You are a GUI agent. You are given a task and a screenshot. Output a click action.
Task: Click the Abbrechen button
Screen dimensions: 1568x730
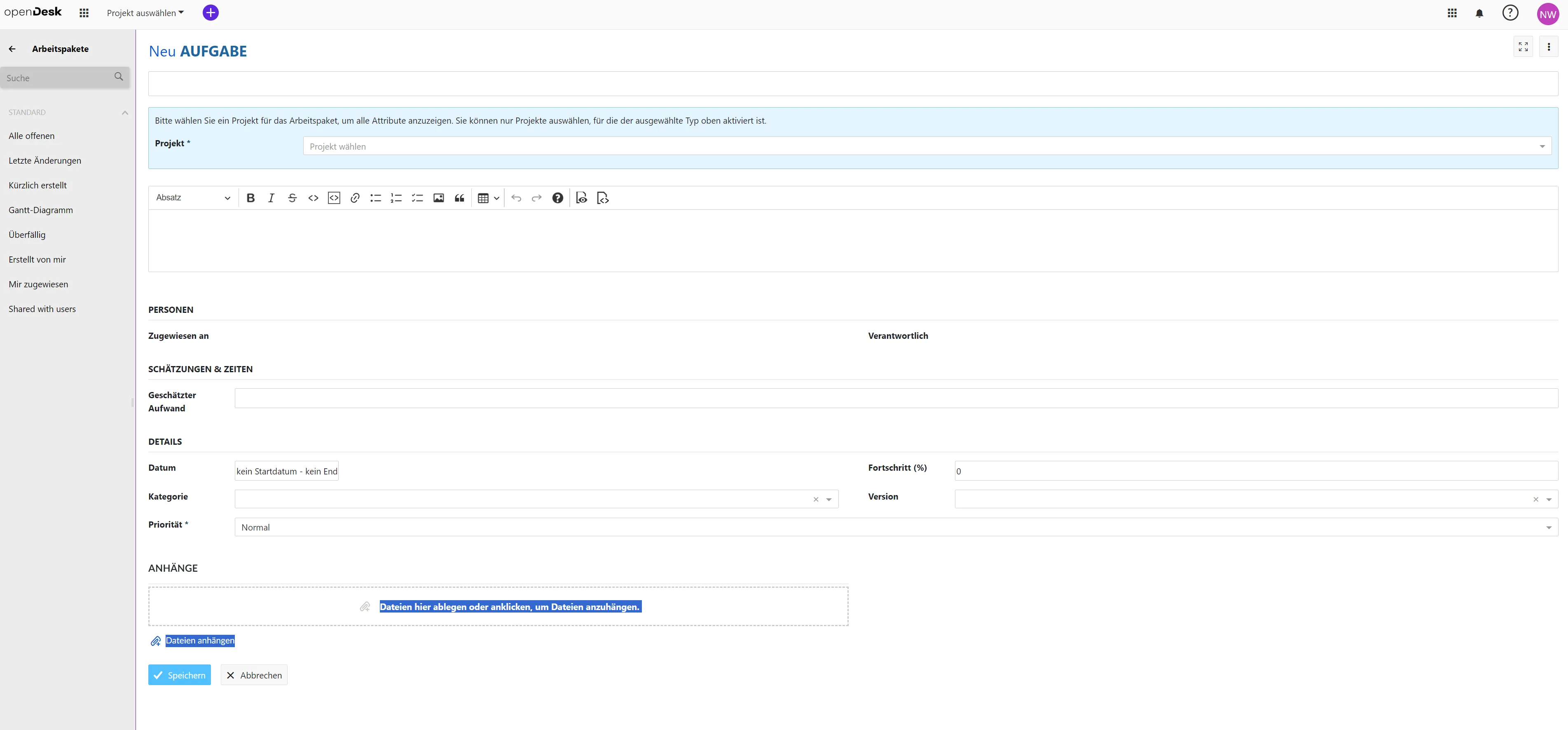[x=254, y=675]
